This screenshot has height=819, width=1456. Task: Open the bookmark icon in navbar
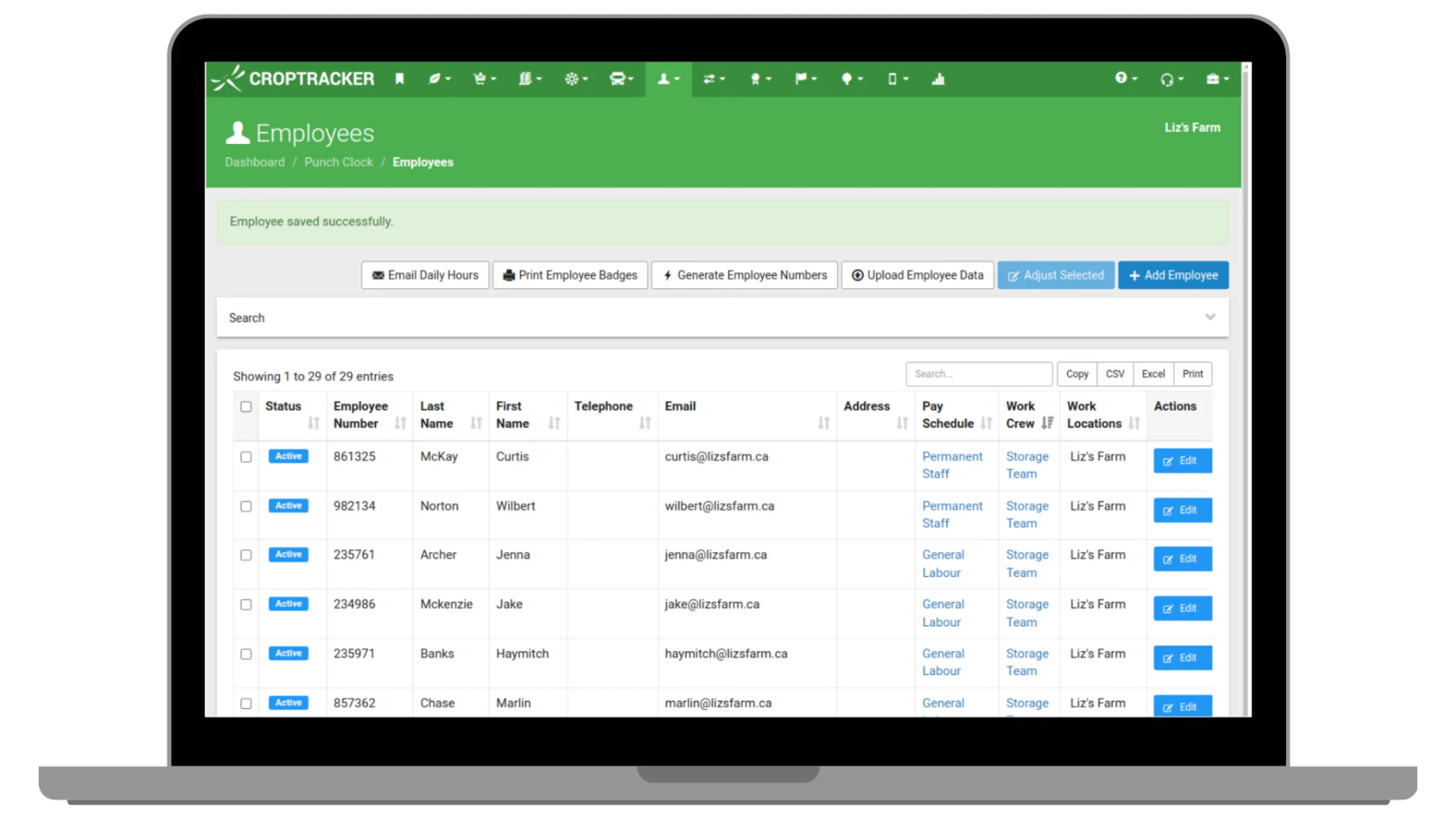[x=400, y=79]
